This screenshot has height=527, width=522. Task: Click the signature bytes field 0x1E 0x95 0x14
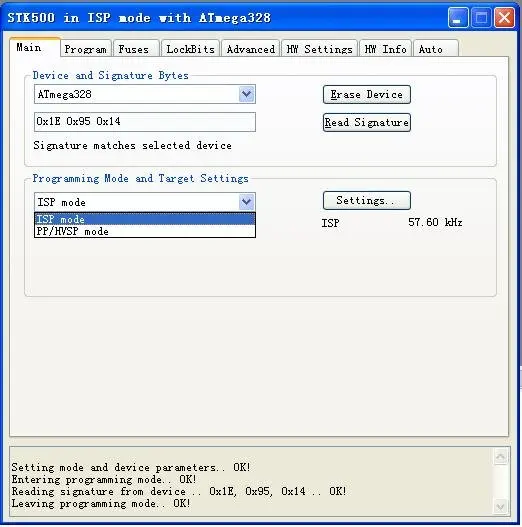[x=145, y=122]
